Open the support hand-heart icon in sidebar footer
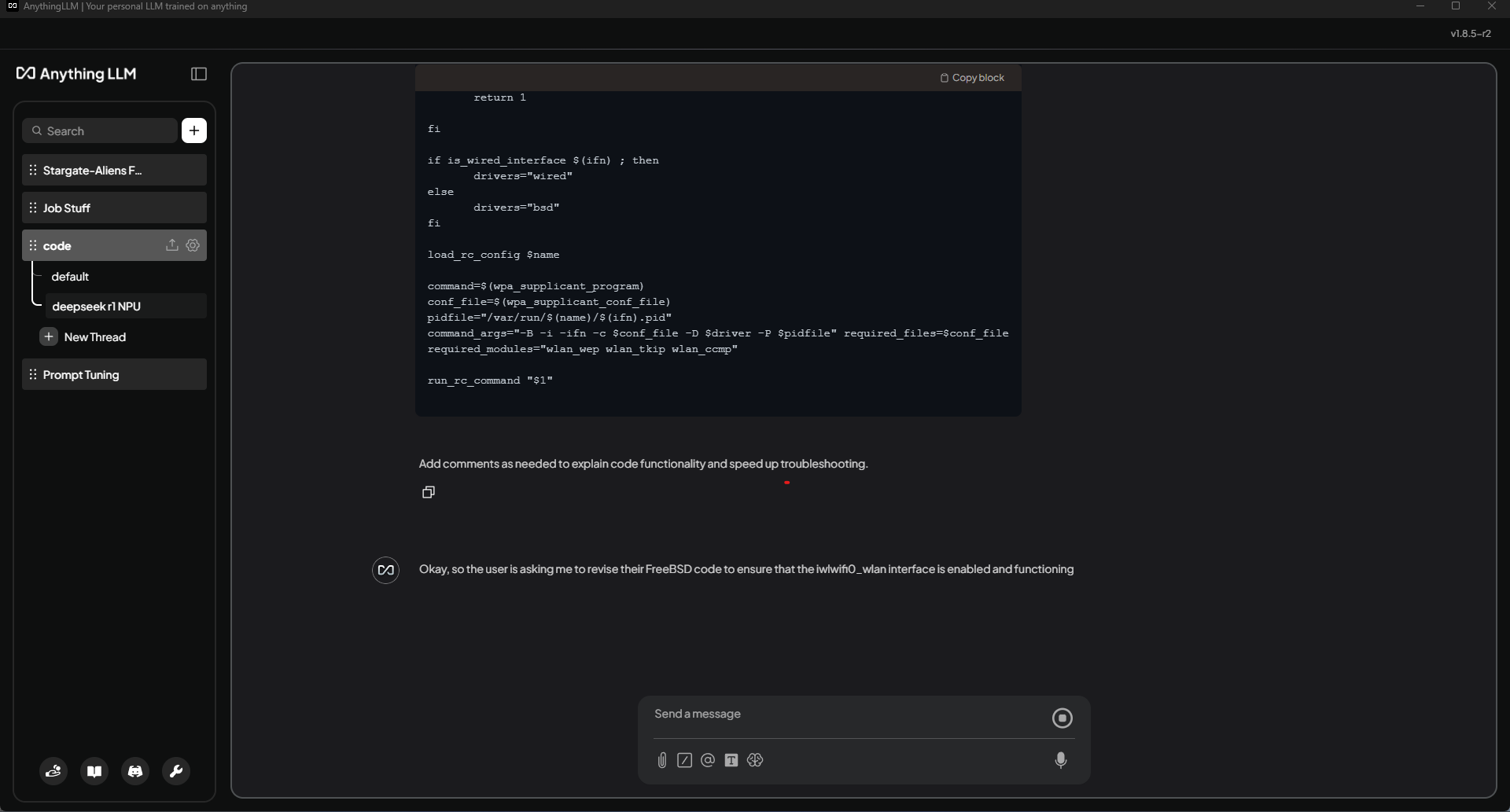This screenshot has width=1510, height=812. tap(53, 771)
